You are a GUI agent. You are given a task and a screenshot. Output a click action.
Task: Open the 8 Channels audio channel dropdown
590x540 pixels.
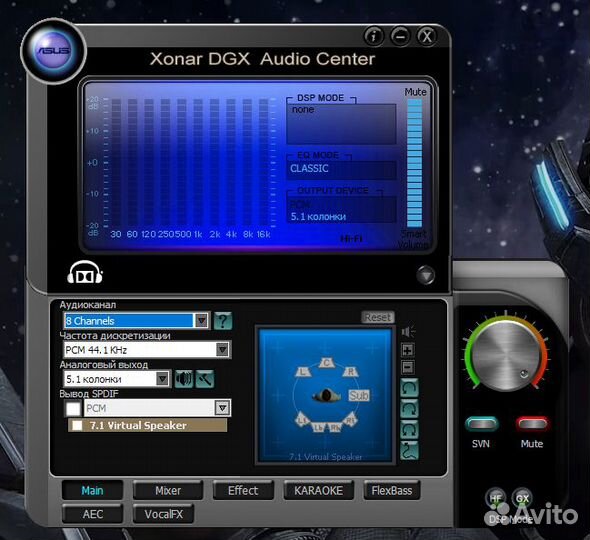point(137,321)
